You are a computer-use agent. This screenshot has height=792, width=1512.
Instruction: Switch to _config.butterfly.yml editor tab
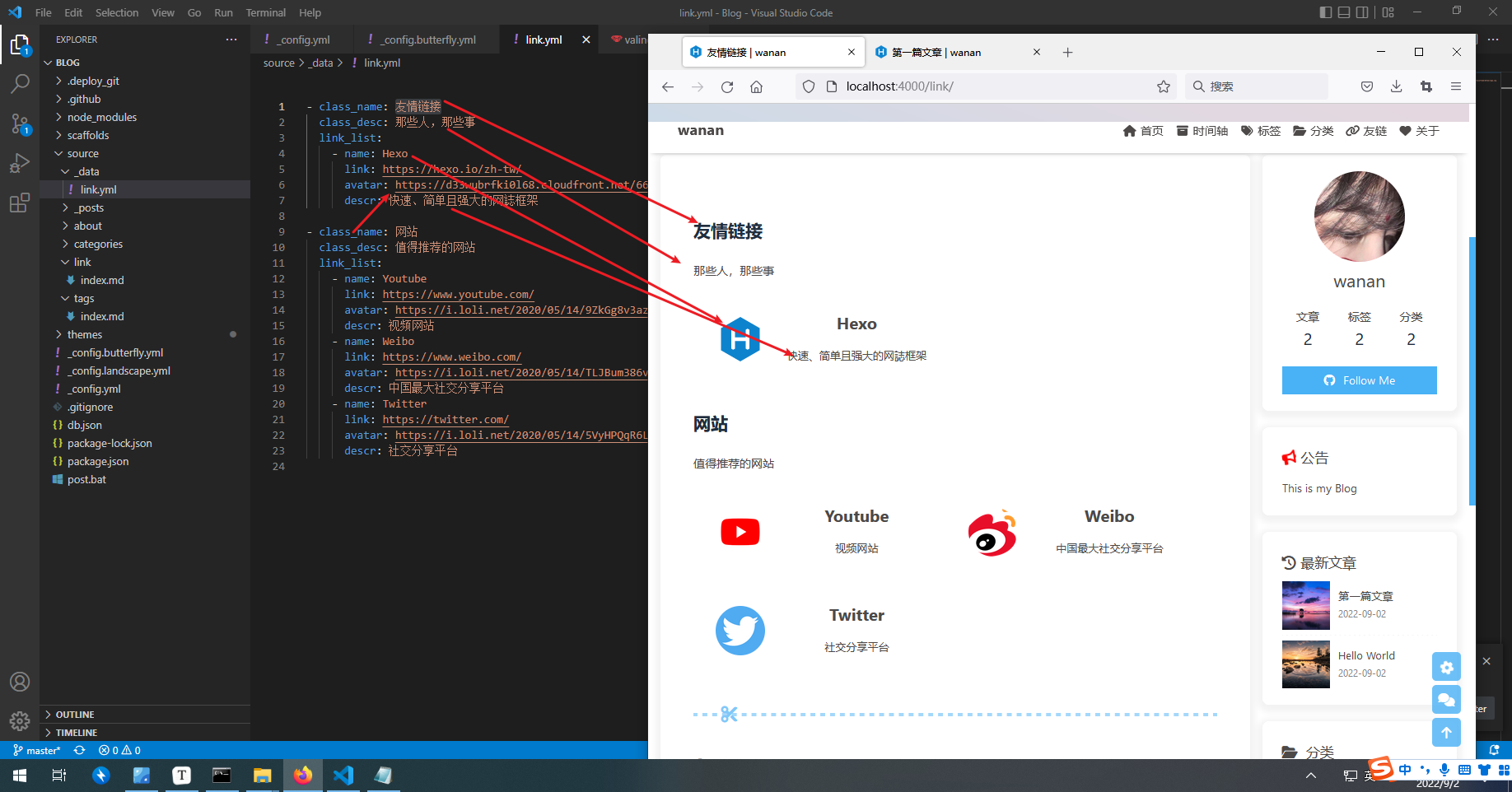click(427, 40)
